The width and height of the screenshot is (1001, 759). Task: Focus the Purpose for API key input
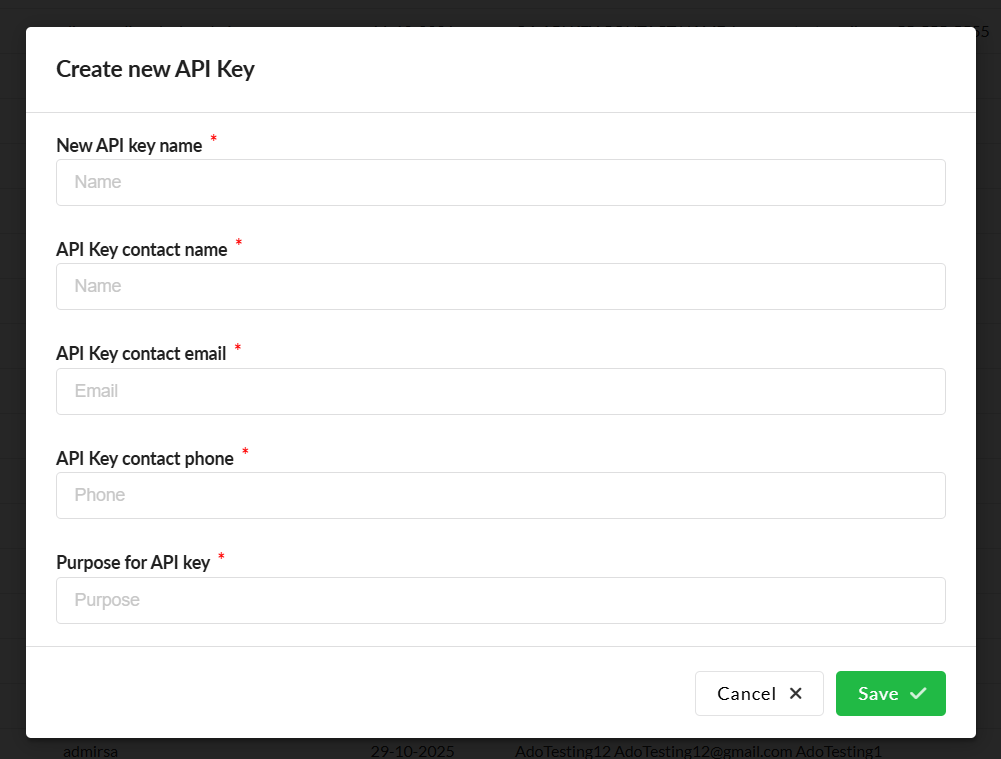click(500, 601)
